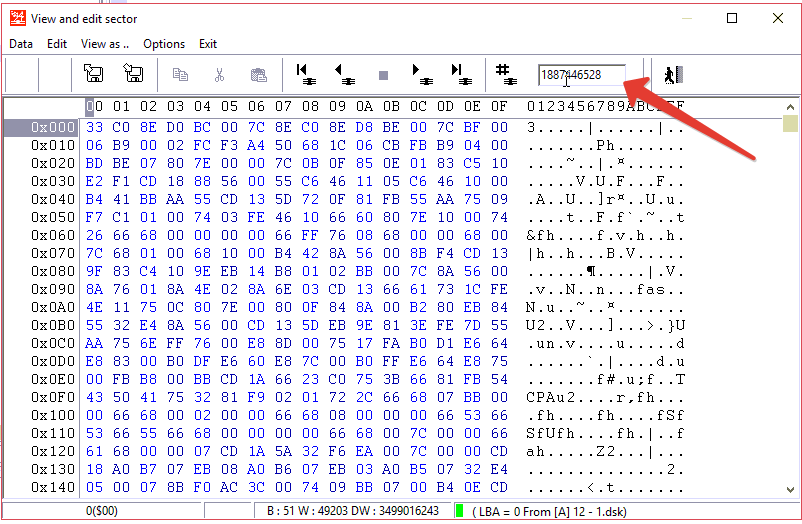
Task: Jump to the last sector
Action: coord(460,74)
